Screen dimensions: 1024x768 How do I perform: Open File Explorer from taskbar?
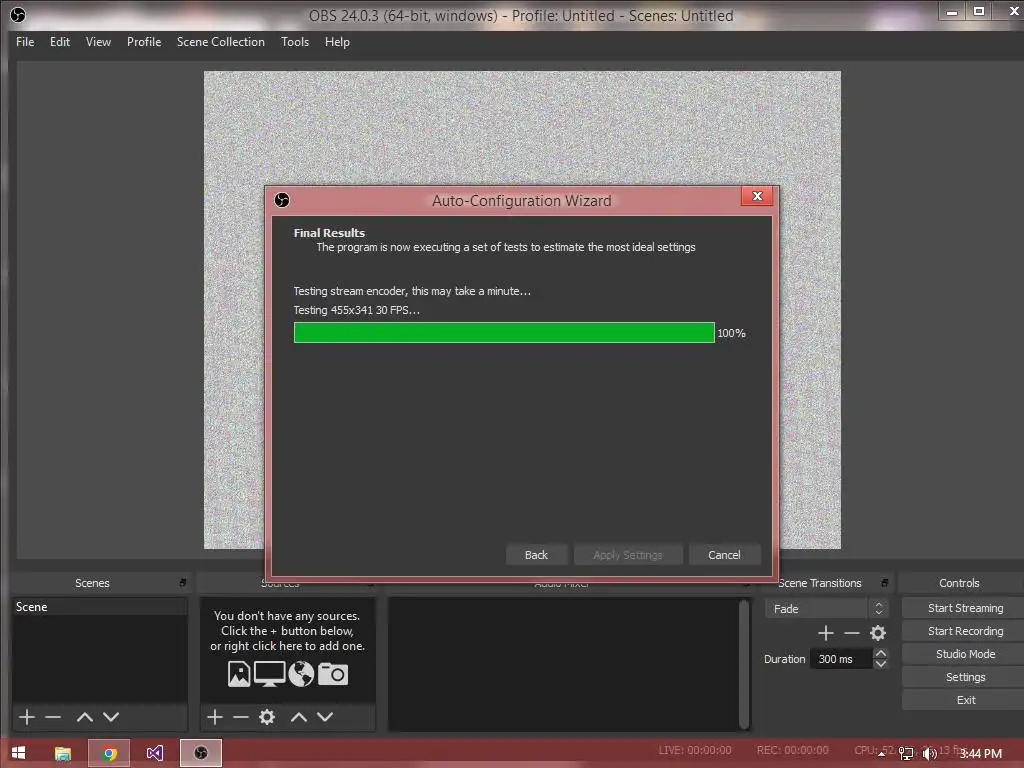(x=63, y=754)
